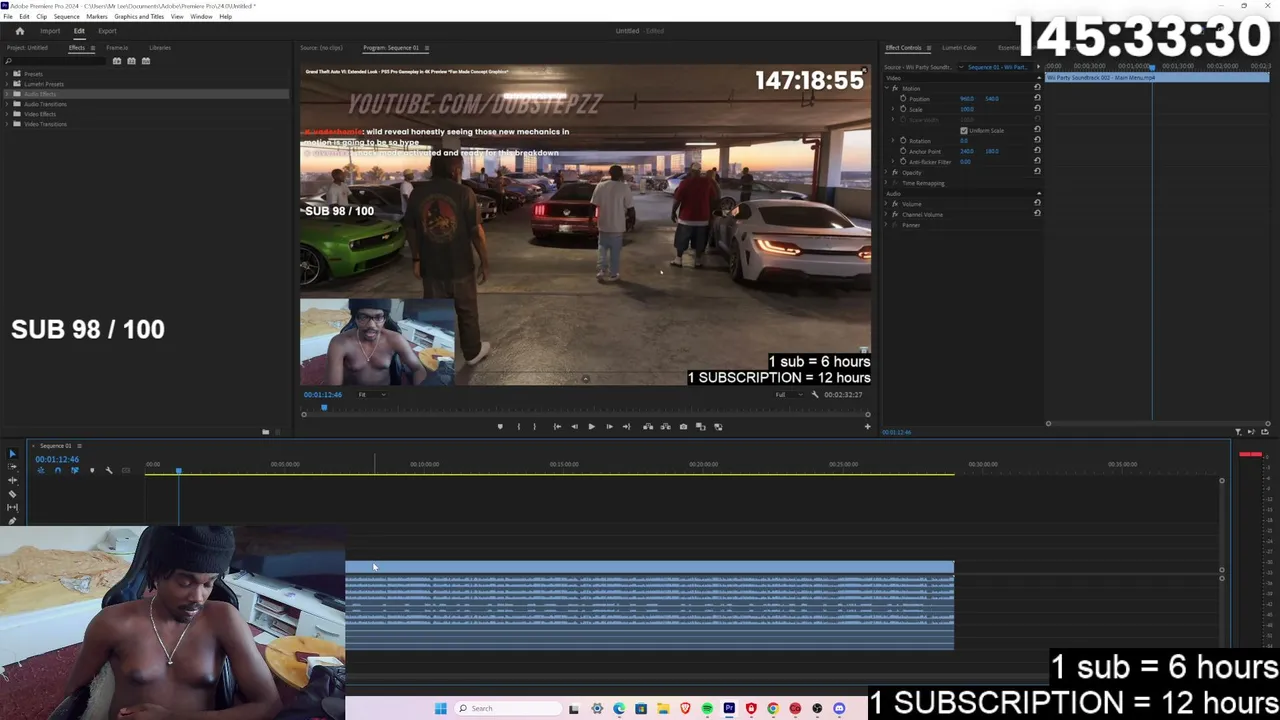Viewport: 1280px width, 720px height.
Task: Open Program Monitor settings wrench
Action: [x=815, y=395]
